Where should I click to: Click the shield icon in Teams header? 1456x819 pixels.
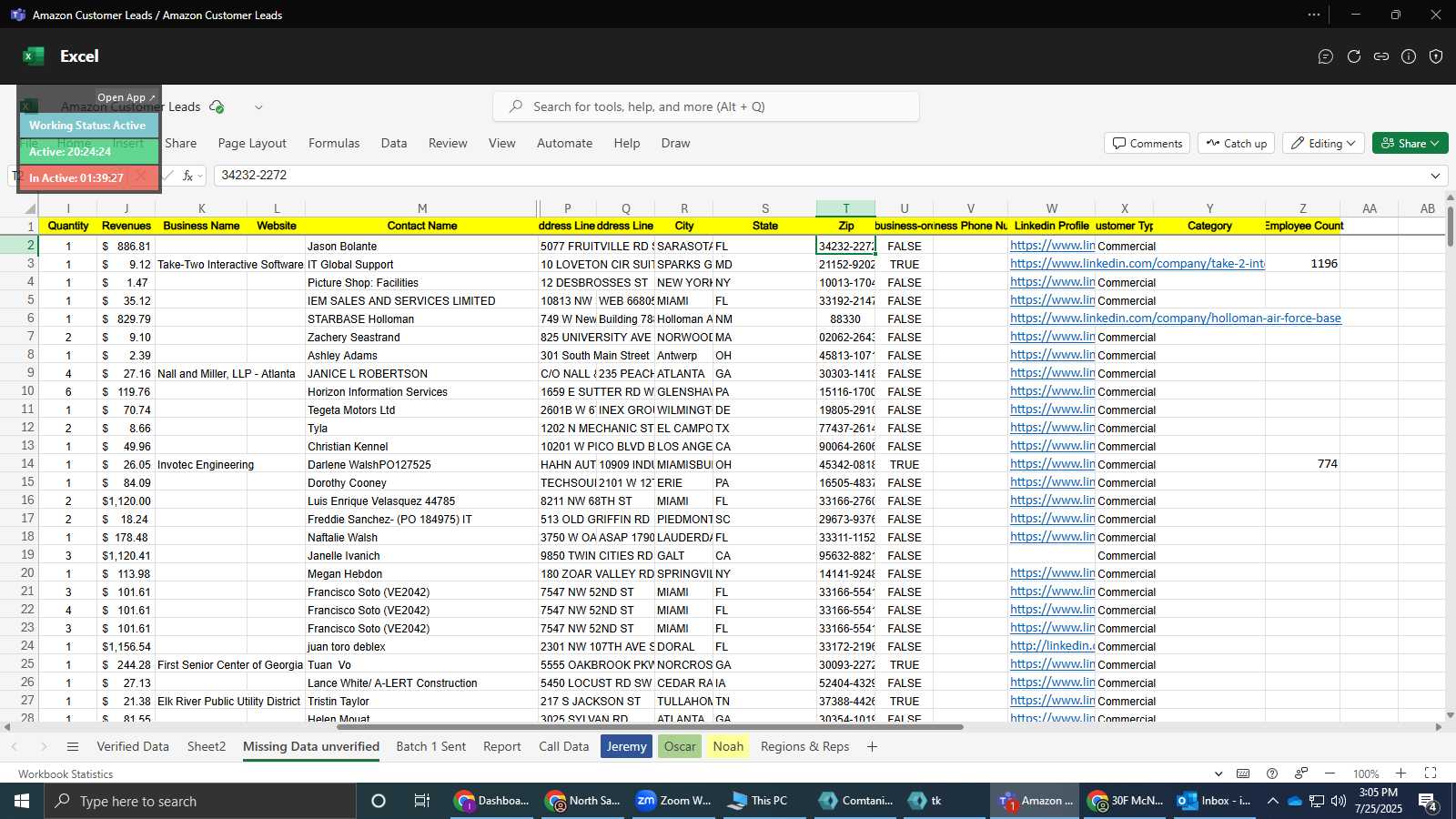coord(1436,56)
